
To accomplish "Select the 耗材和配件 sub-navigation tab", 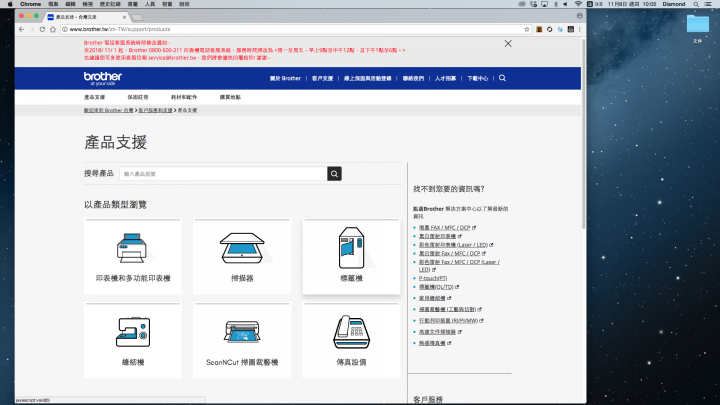I will [x=184, y=97].
